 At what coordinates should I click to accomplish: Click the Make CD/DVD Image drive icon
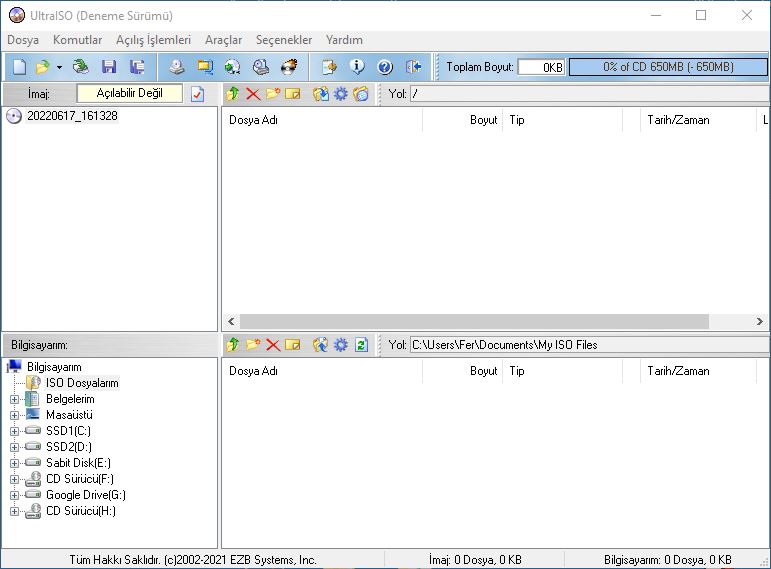(x=177, y=67)
